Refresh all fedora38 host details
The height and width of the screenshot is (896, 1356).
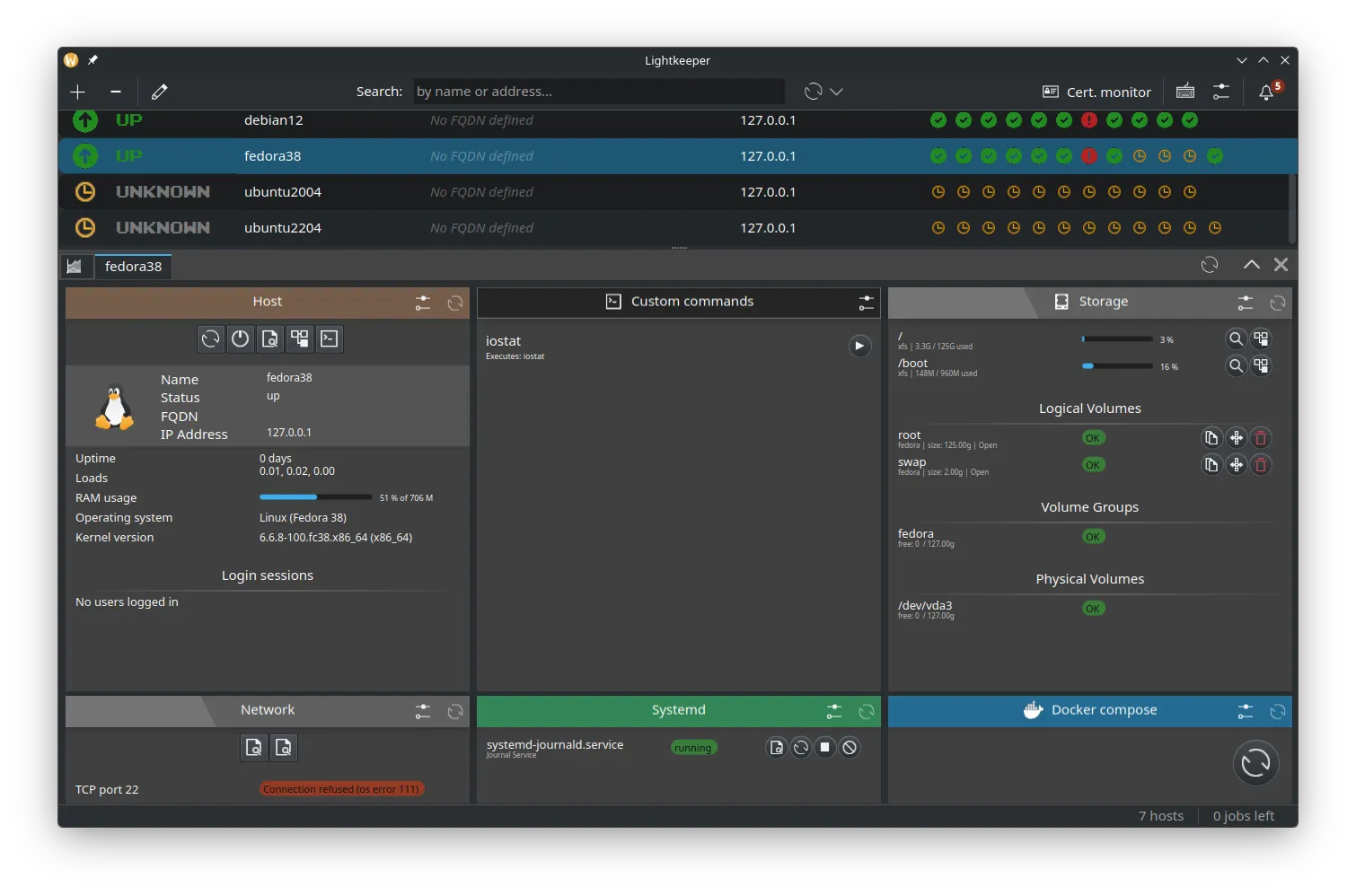point(1210,265)
